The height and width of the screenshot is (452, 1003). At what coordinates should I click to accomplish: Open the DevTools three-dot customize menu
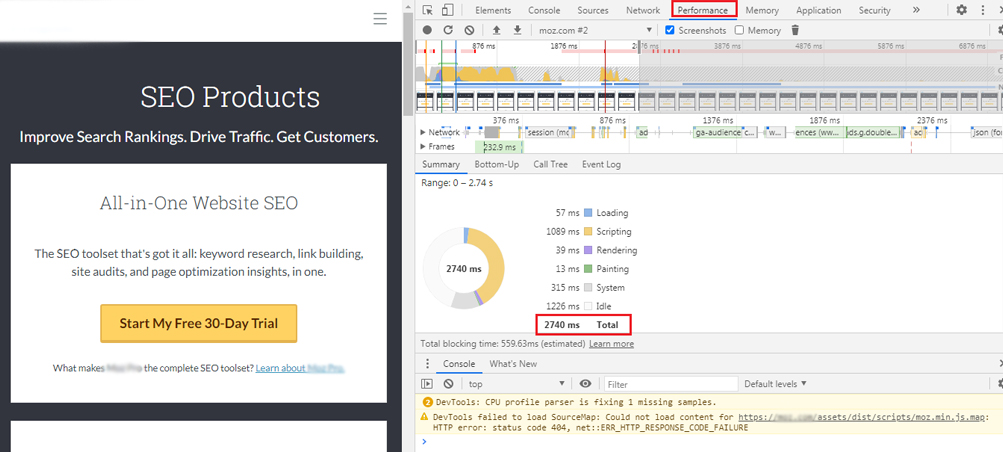(983, 10)
